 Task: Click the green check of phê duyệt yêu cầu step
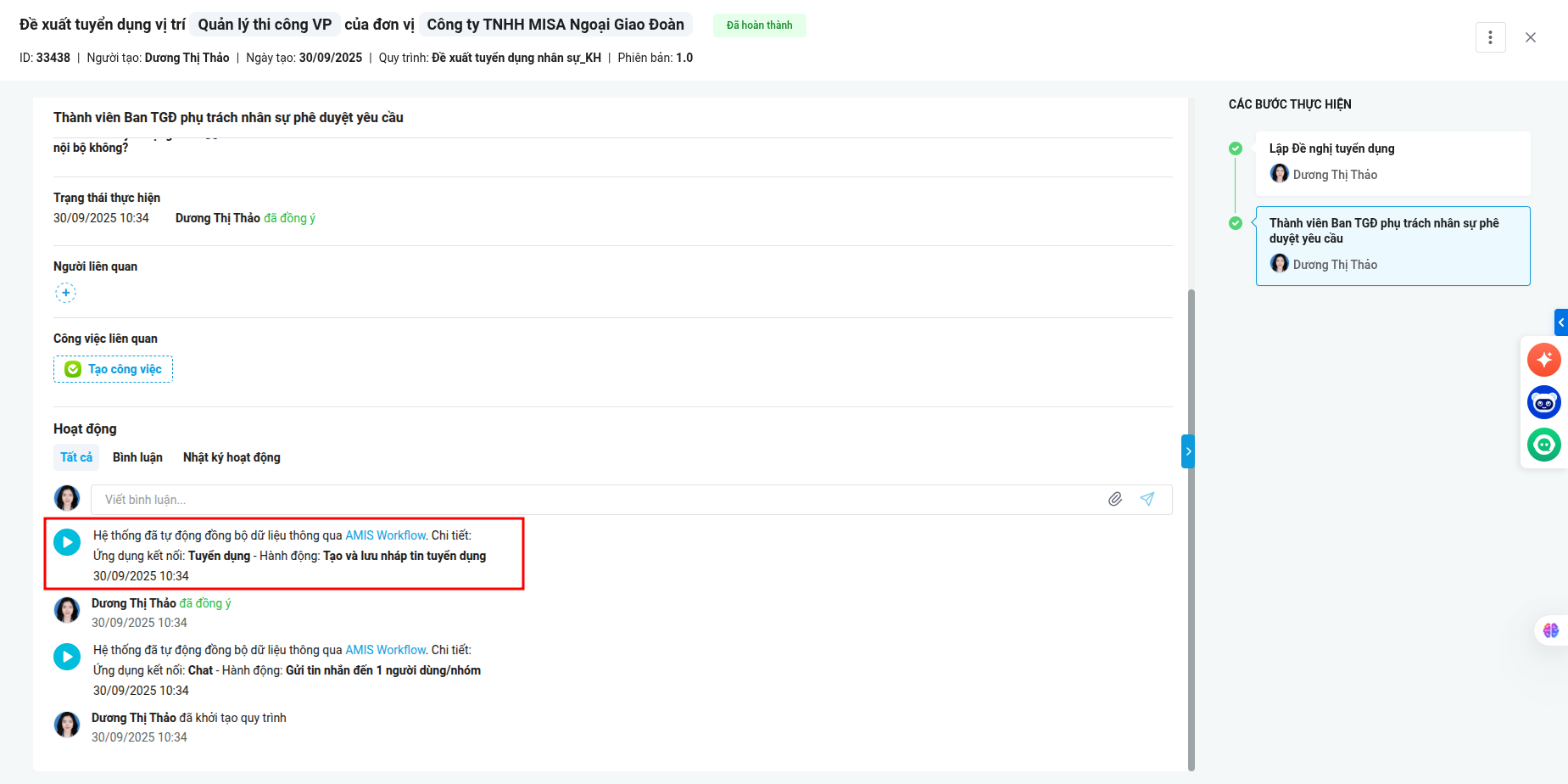pyautogui.click(x=1236, y=223)
